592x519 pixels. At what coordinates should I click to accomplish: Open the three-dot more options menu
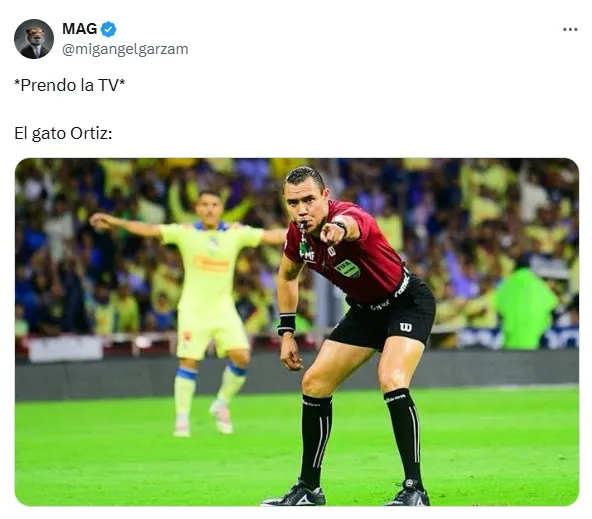570,29
